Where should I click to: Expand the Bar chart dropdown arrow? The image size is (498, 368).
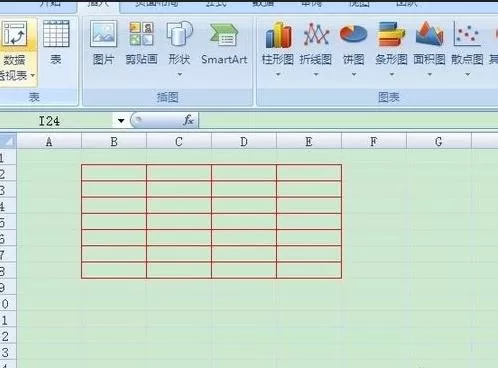point(392,74)
